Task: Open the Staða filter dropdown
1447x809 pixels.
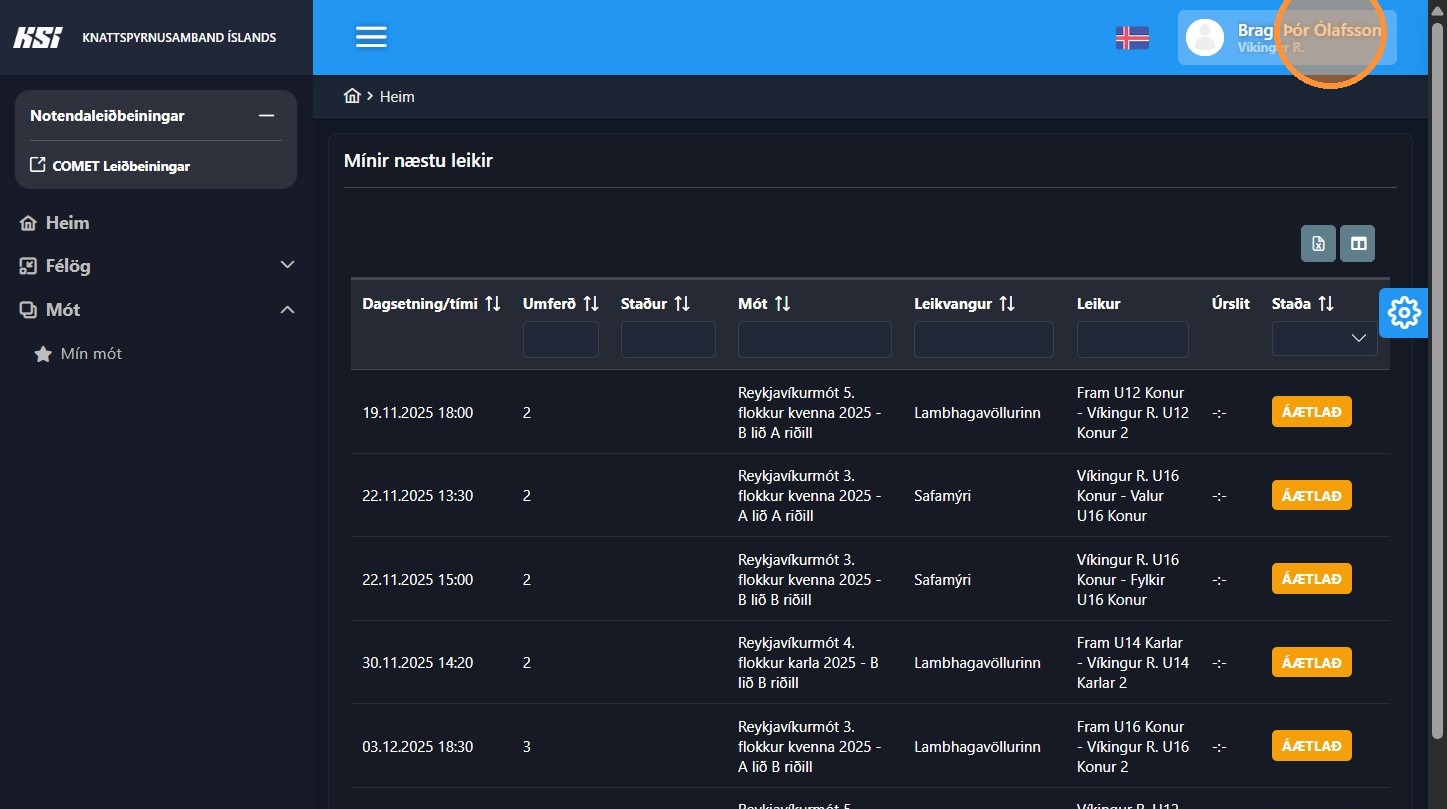Action: 1325,338
